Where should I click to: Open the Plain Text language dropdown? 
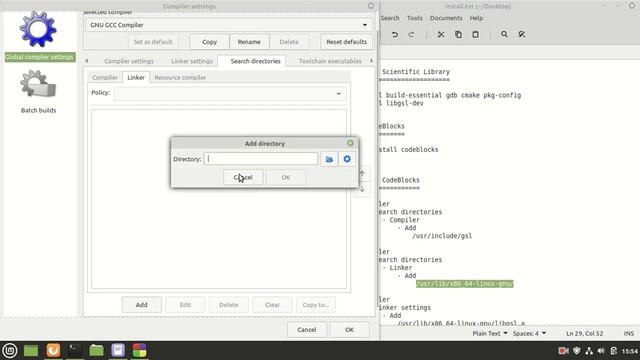[x=490, y=333]
